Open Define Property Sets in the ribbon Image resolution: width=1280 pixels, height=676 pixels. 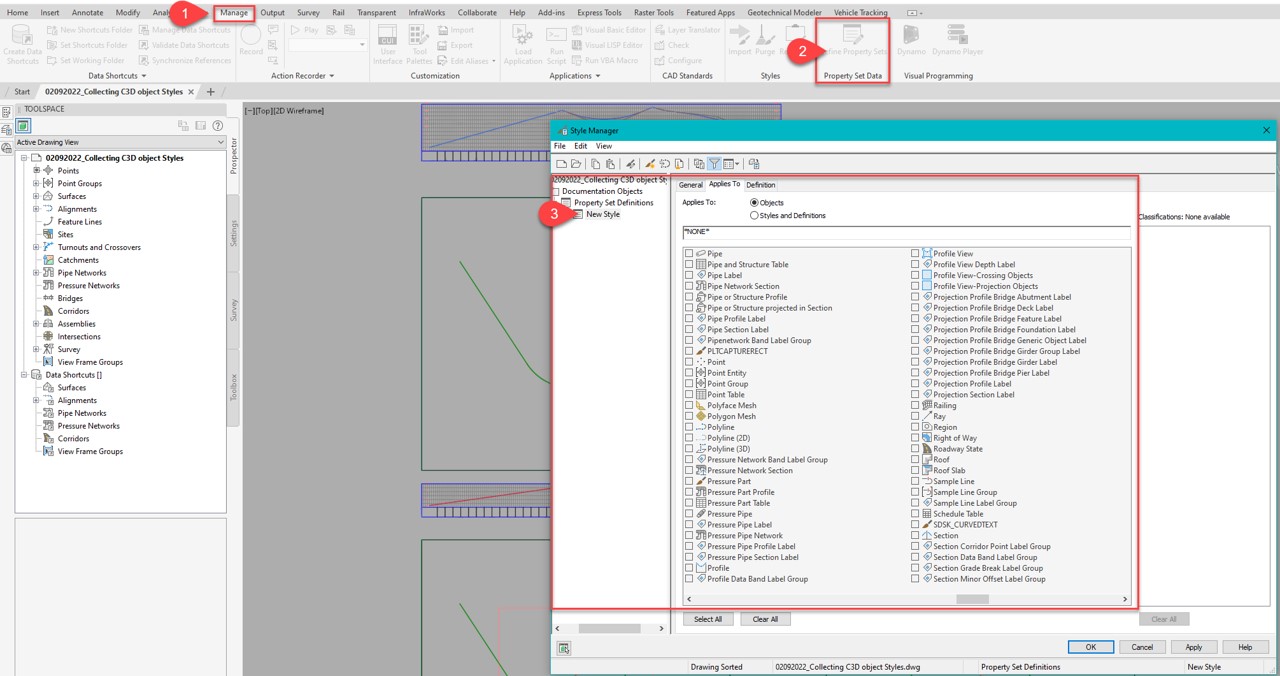tap(853, 40)
